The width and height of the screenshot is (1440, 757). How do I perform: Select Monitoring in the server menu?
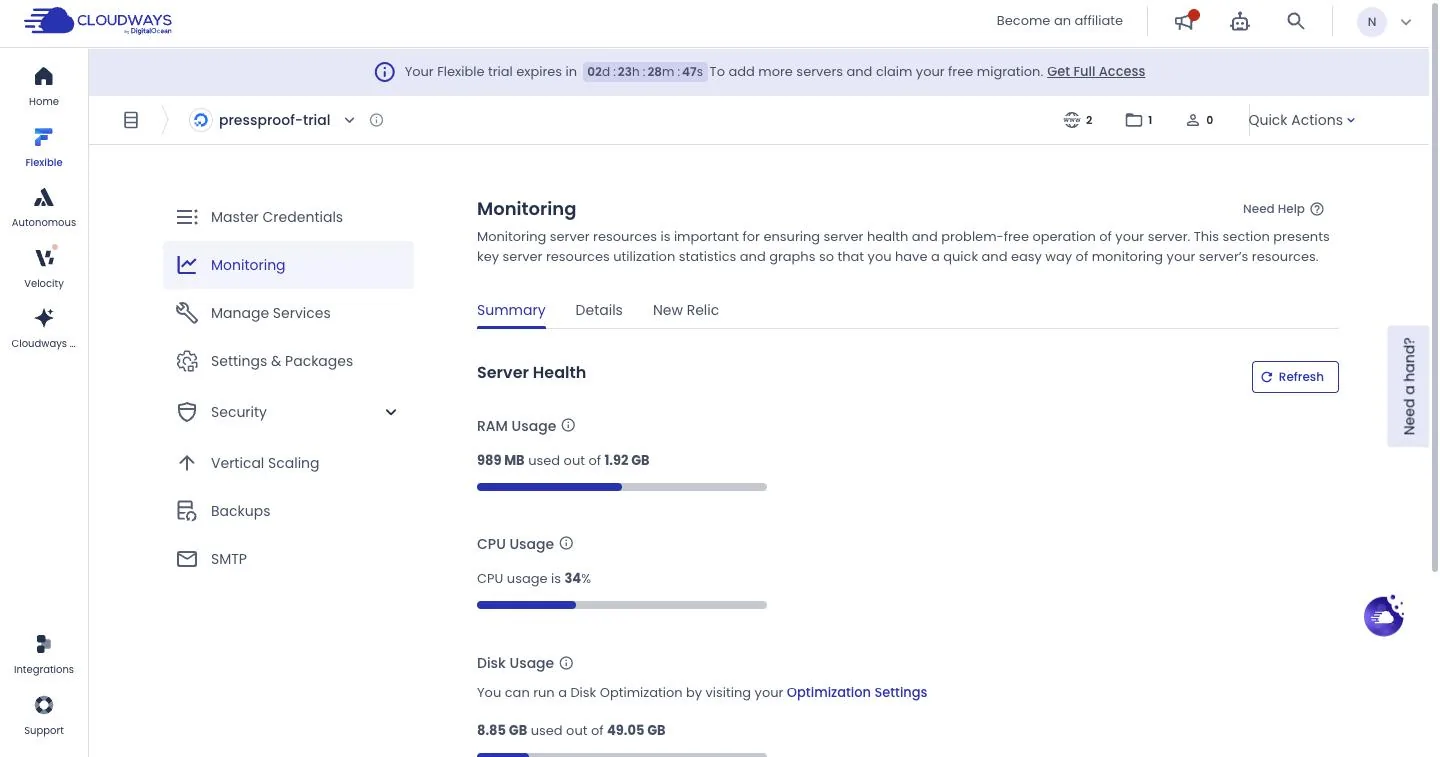pyautogui.click(x=288, y=265)
